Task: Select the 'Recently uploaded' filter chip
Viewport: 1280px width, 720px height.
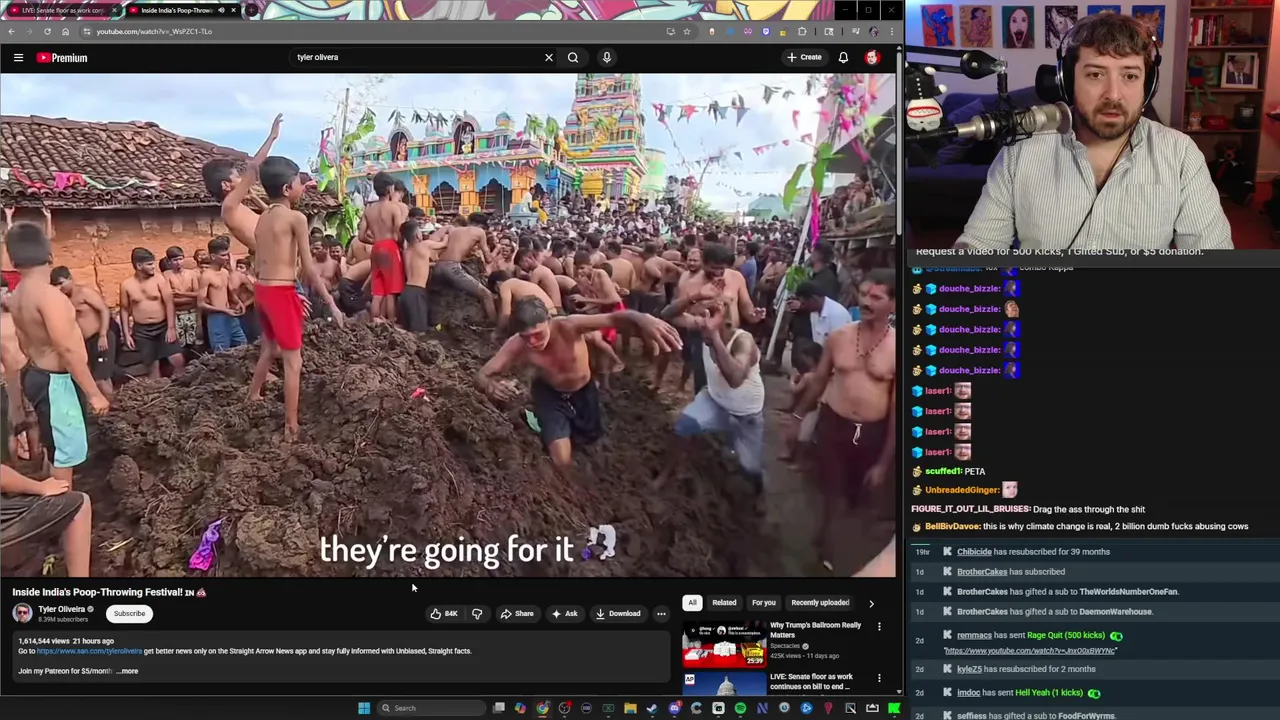Action: 820,603
